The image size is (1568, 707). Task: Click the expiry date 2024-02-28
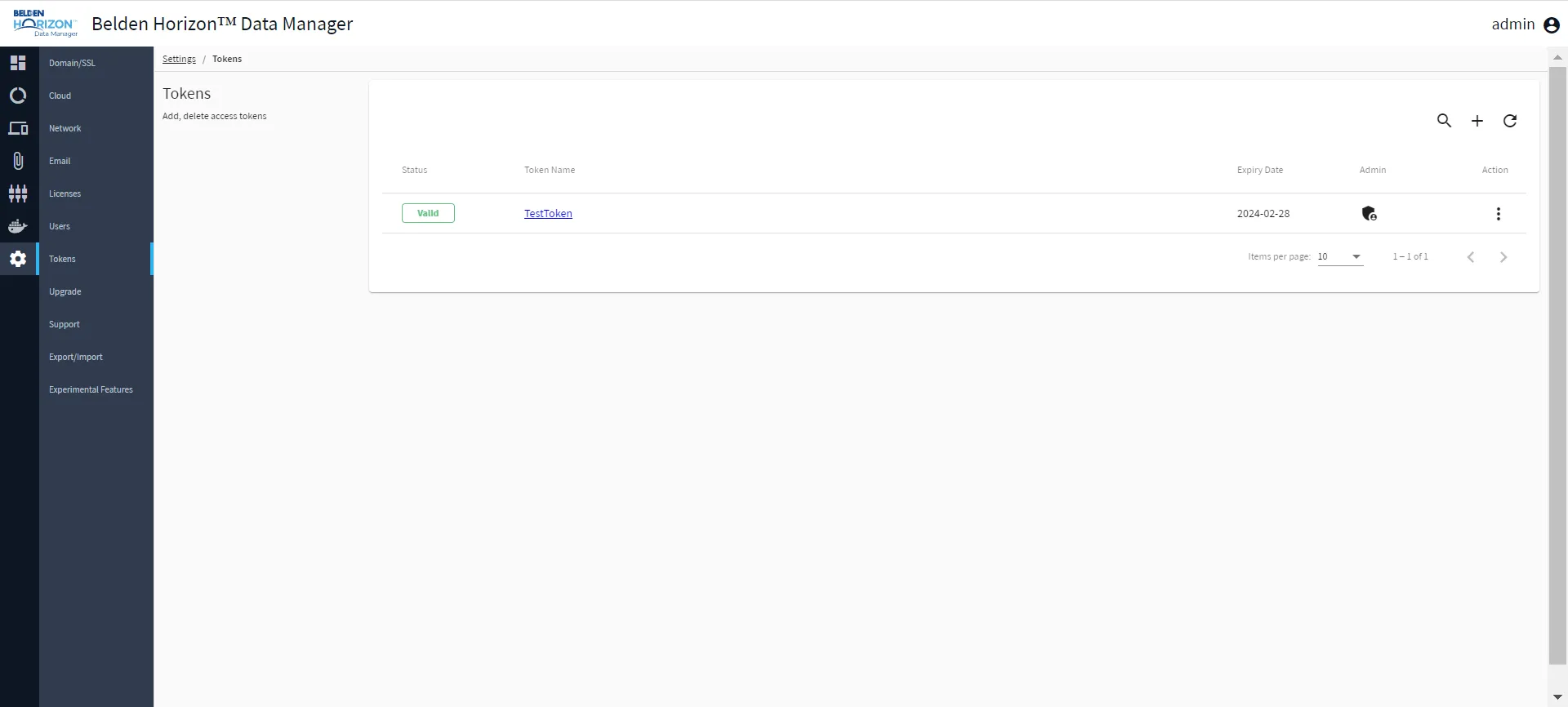(1263, 214)
